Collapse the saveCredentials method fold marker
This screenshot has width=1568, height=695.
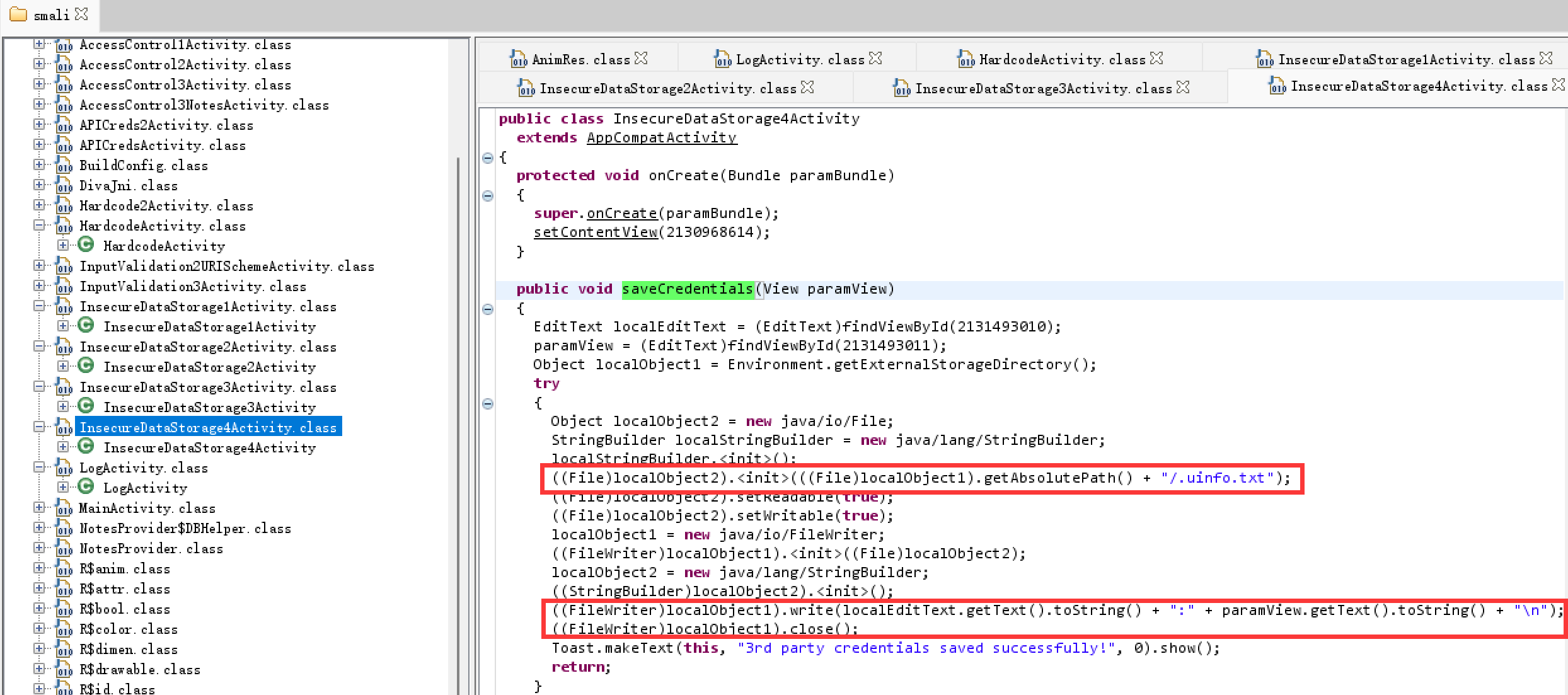(488, 309)
